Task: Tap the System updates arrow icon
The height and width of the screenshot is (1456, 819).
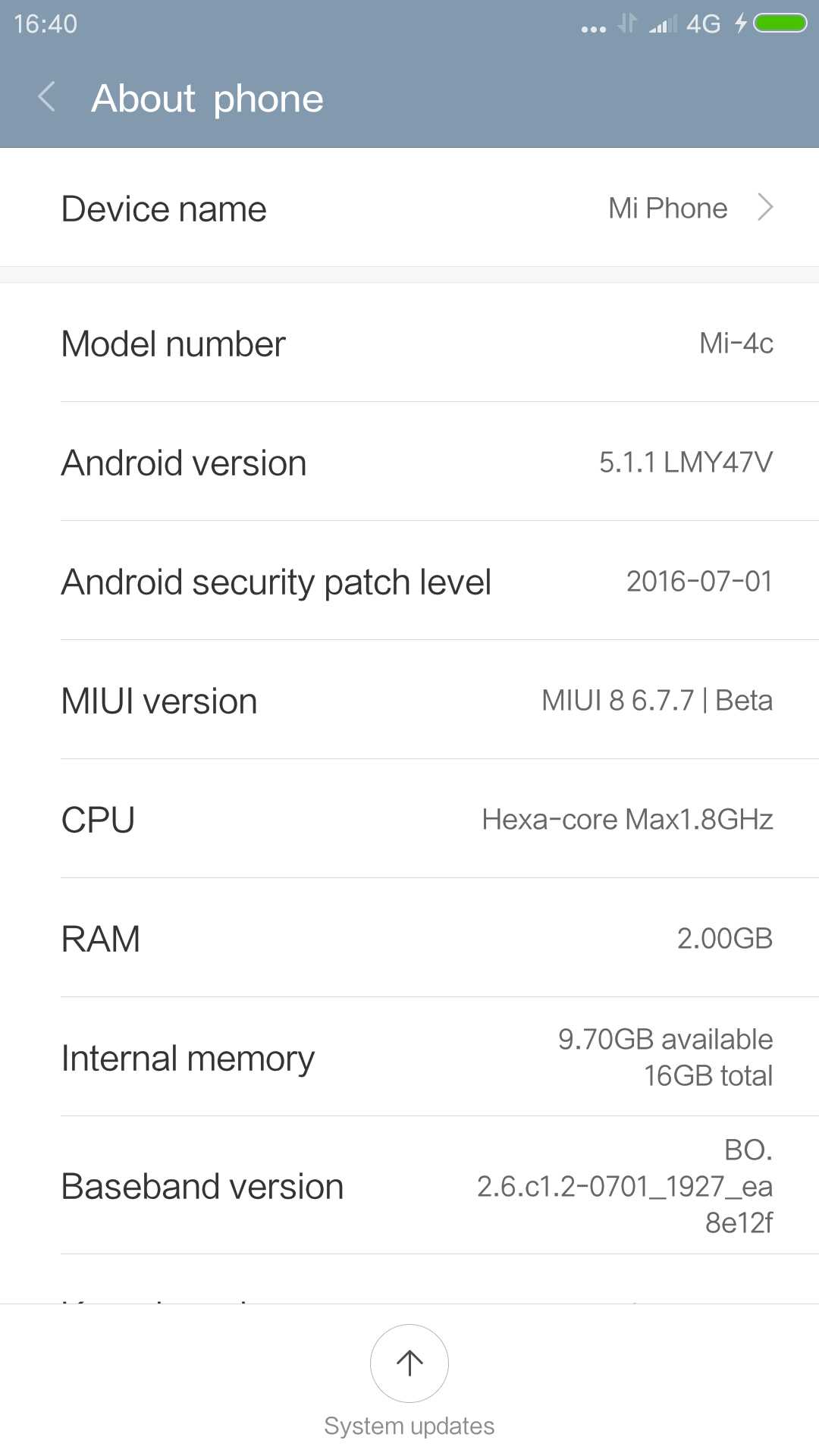Action: pyautogui.click(x=409, y=1363)
